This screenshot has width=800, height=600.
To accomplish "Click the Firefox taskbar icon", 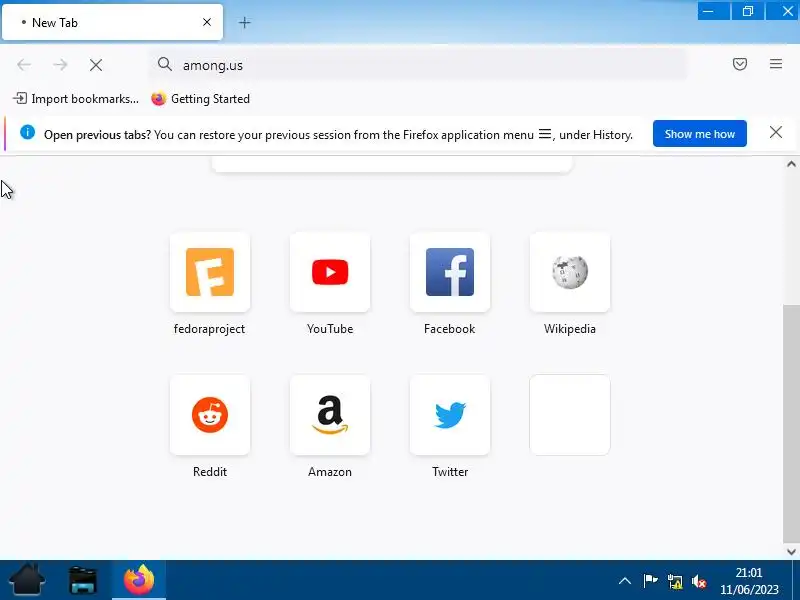I will pos(139,580).
